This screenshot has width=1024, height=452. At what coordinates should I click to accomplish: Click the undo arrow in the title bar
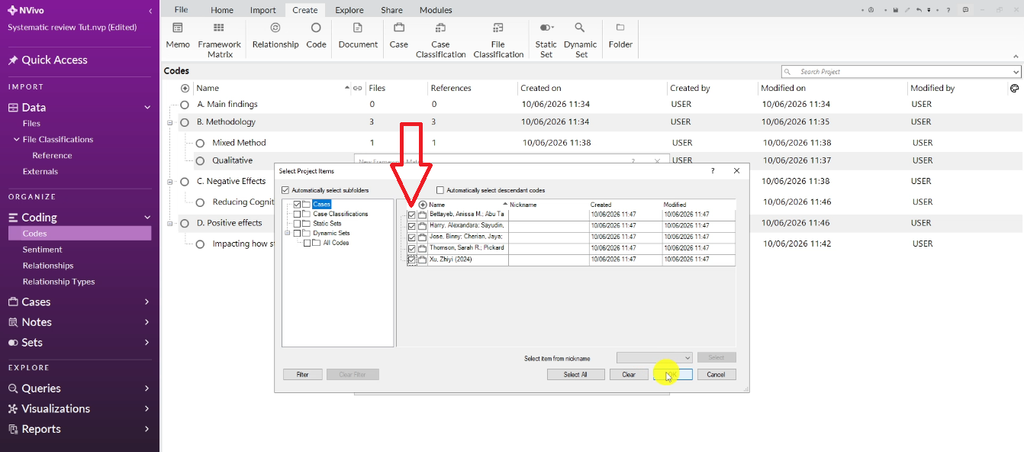pyautogui.click(x=920, y=10)
